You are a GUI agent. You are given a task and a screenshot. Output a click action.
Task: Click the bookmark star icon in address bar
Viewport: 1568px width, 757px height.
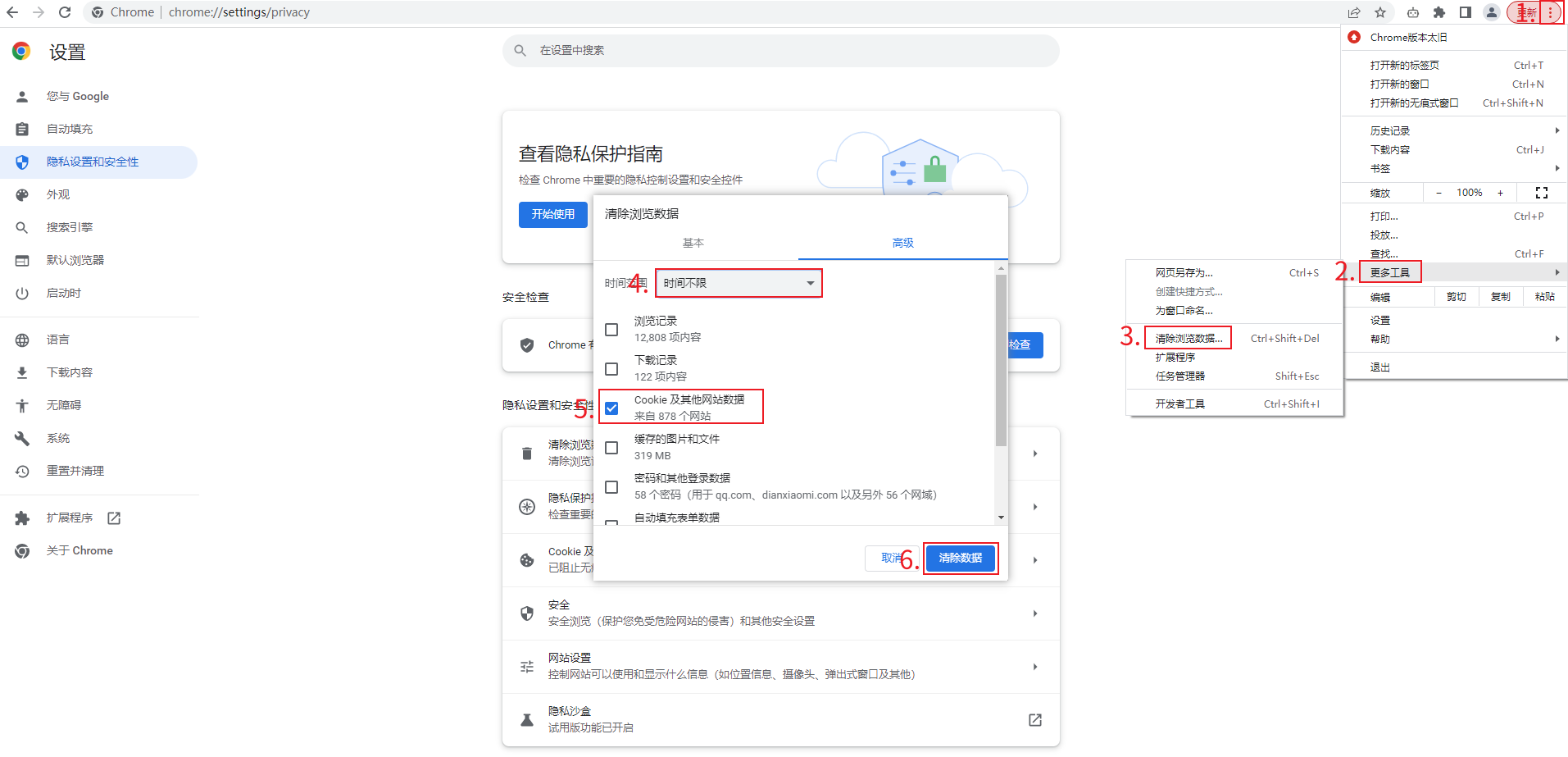[1380, 12]
